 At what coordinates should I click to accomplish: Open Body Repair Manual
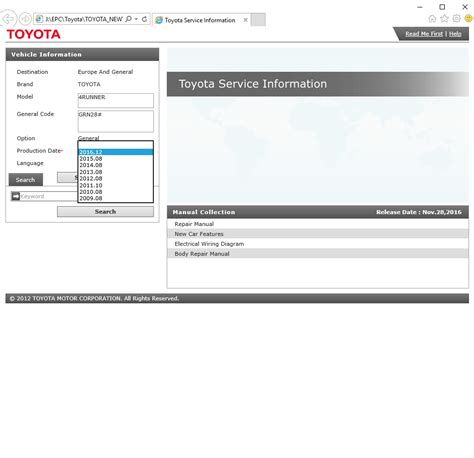coord(202,254)
